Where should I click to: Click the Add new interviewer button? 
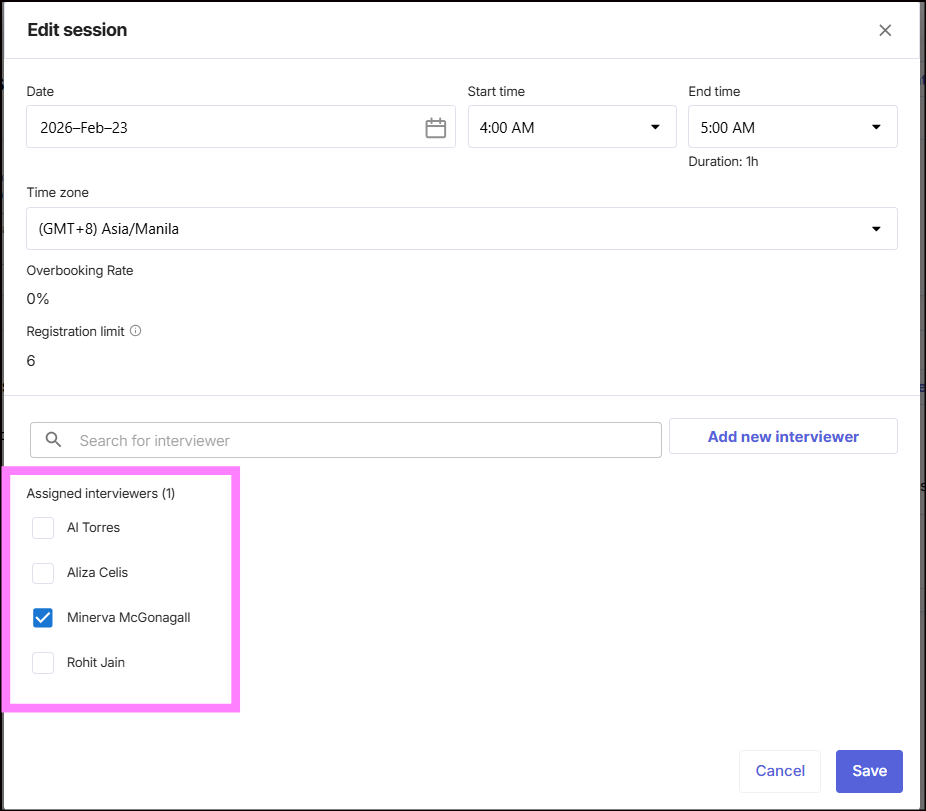(783, 437)
